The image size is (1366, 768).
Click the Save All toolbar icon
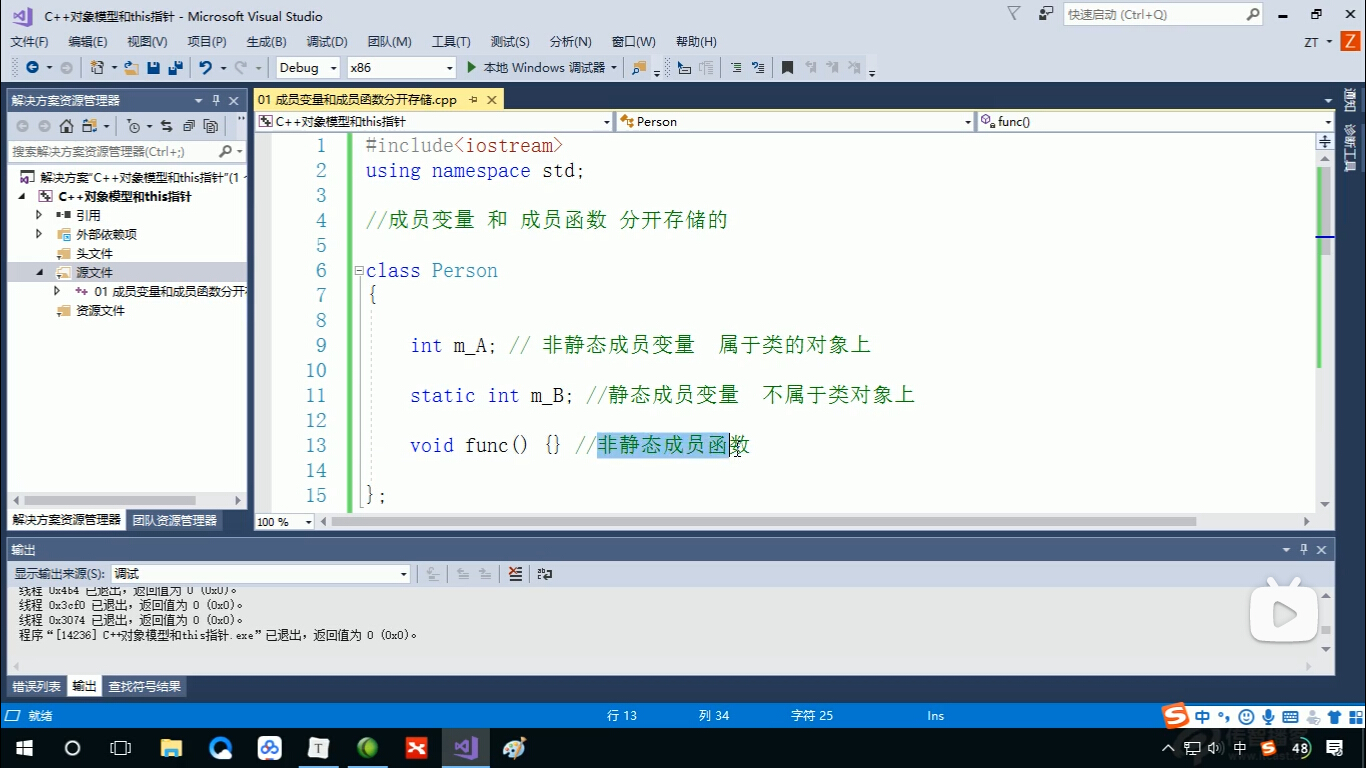pyautogui.click(x=175, y=68)
